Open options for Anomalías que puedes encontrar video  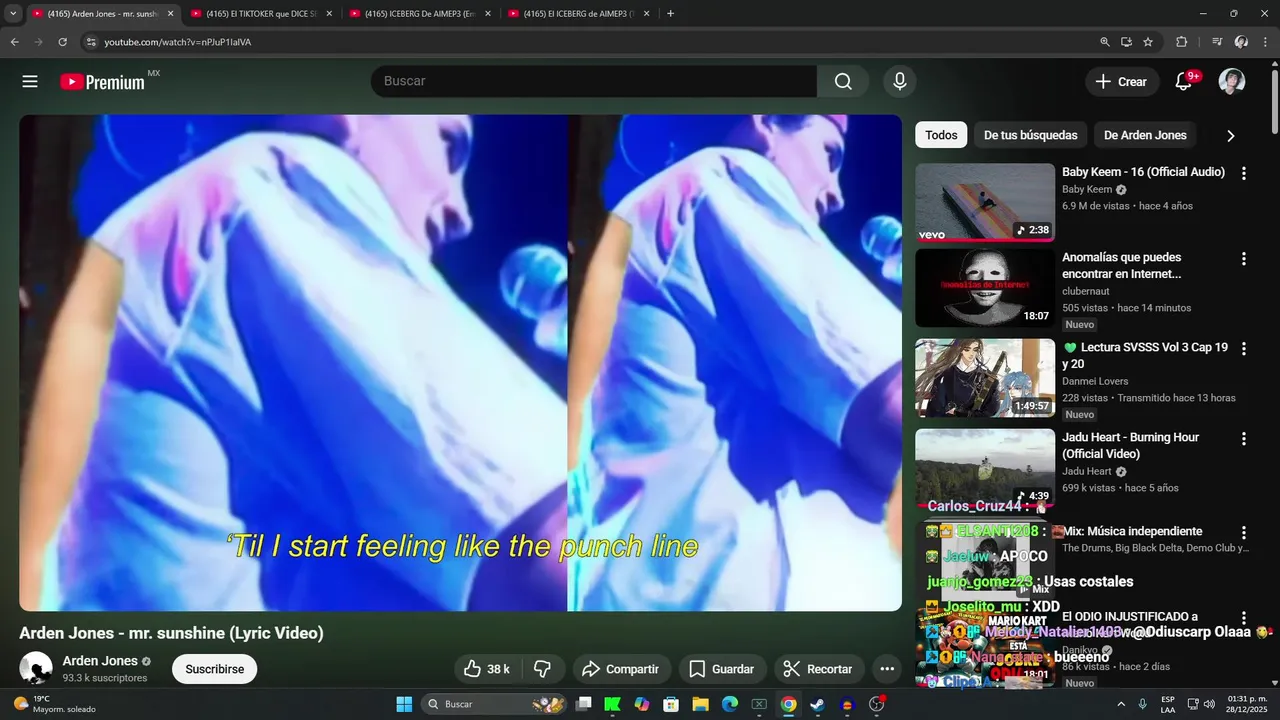pyautogui.click(x=1244, y=259)
